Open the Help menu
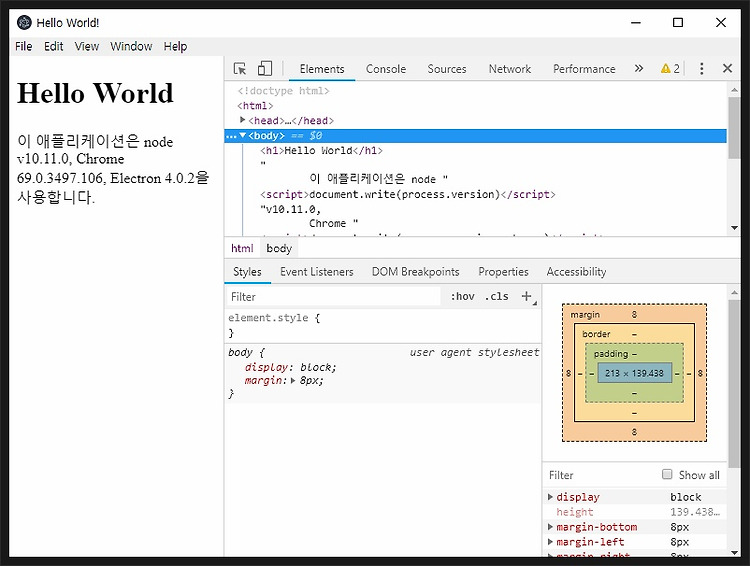 (175, 46)
